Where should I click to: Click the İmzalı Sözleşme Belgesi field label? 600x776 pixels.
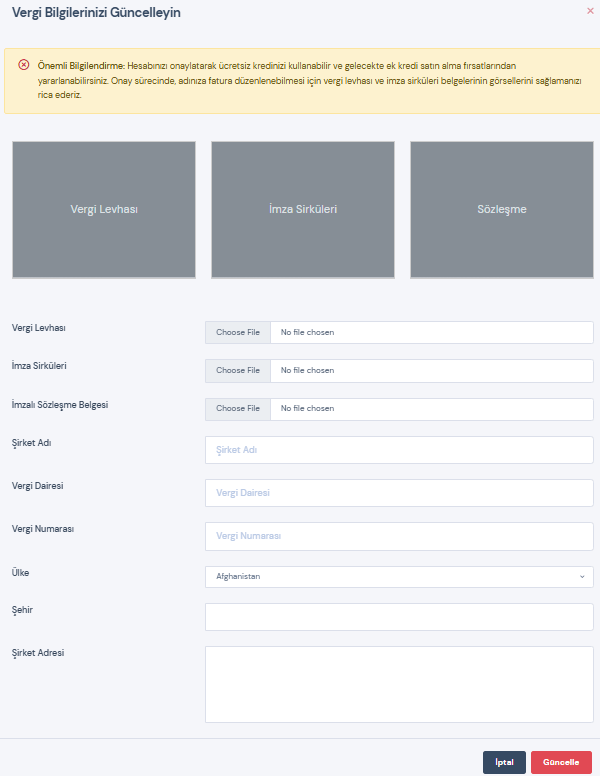tap(60, 405)
